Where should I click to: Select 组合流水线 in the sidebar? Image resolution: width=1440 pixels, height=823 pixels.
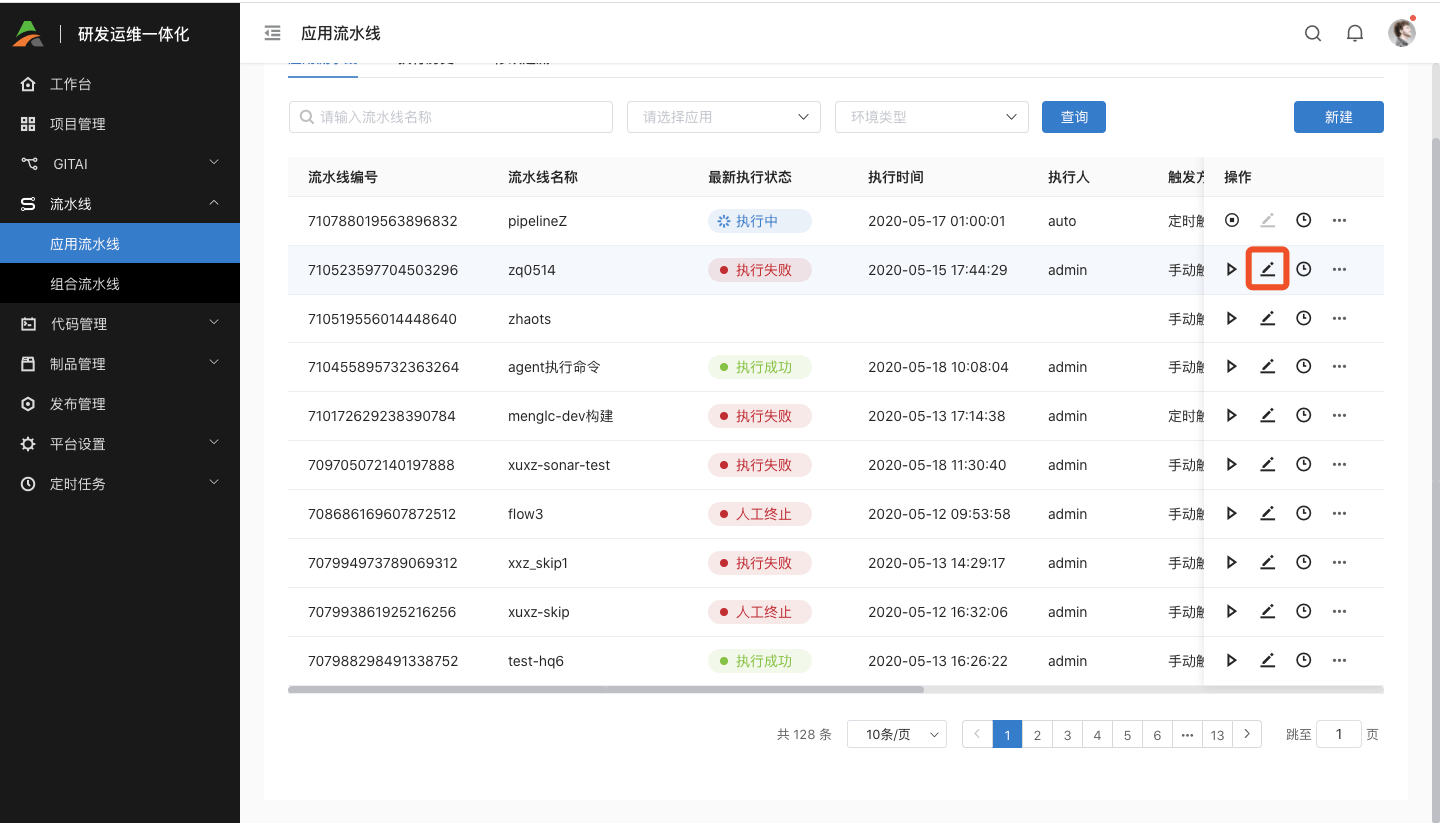pyautogui.click(x=120, y=283)
